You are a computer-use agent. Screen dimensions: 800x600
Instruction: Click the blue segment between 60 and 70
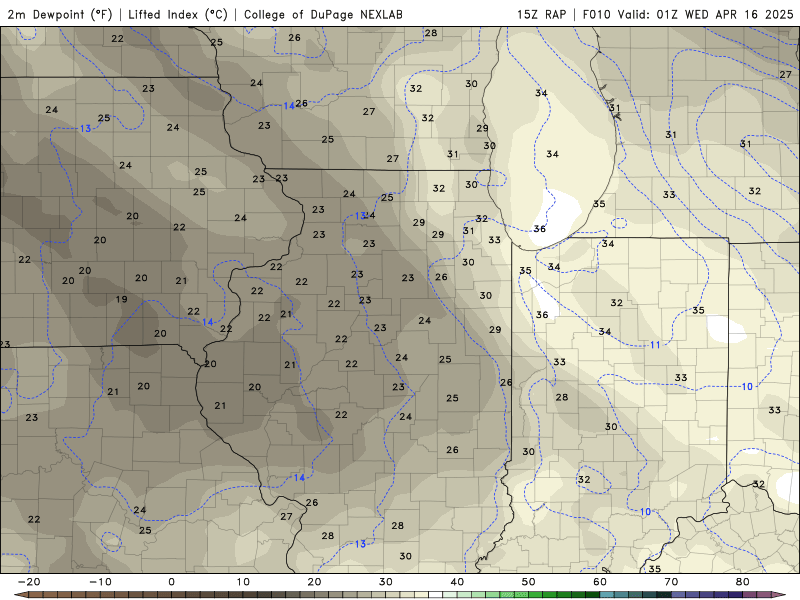tap(607, 594)
